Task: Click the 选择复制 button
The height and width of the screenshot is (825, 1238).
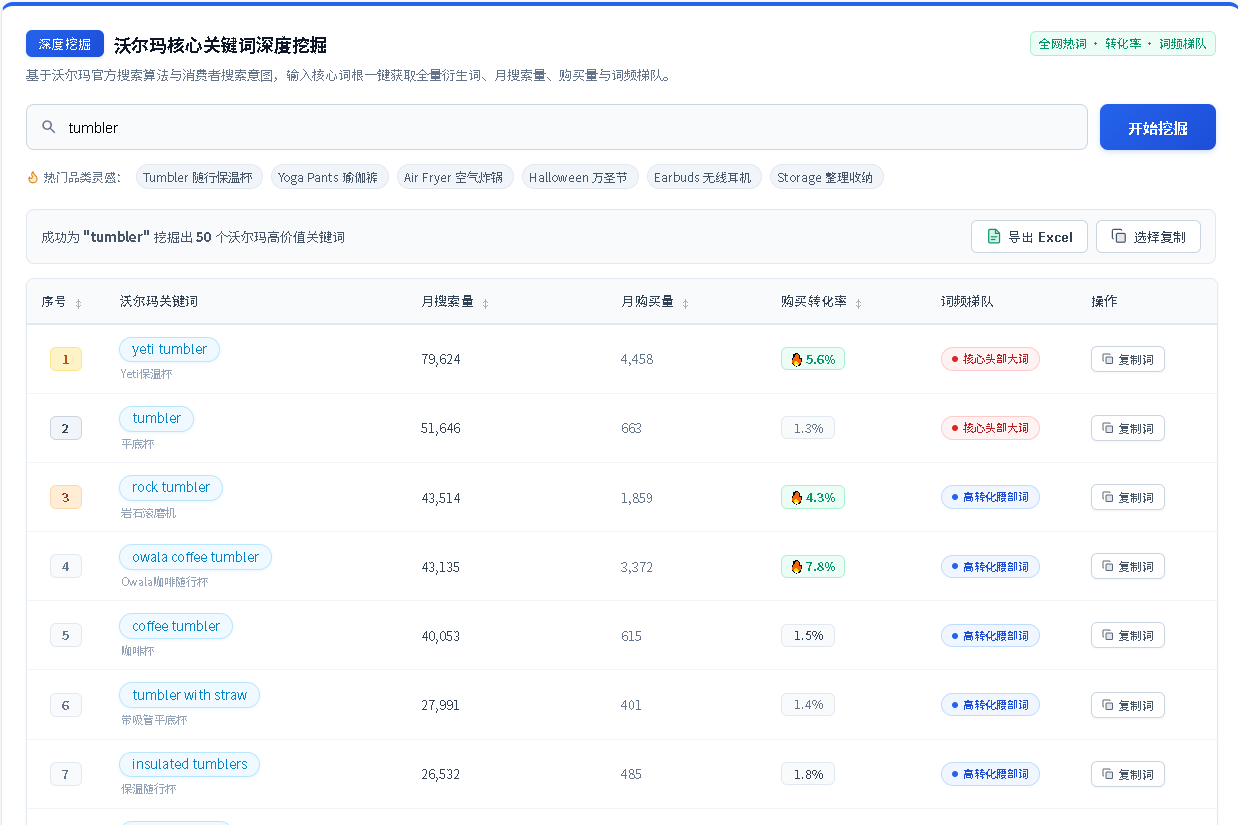Action: coord(1148,237)
